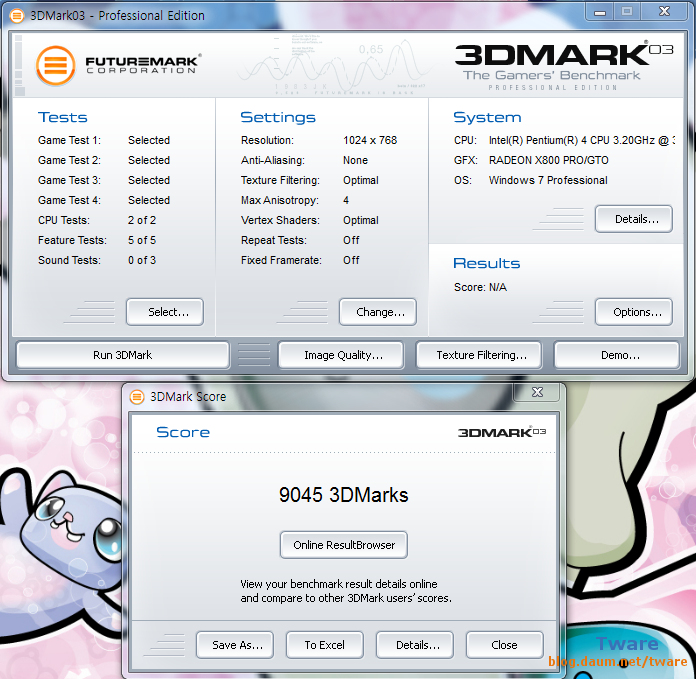Image resolution: width=696 pixels, height=679 pixels.
Task: Click the Close button in the Score dialog
Action: click(x=505, y=645)
